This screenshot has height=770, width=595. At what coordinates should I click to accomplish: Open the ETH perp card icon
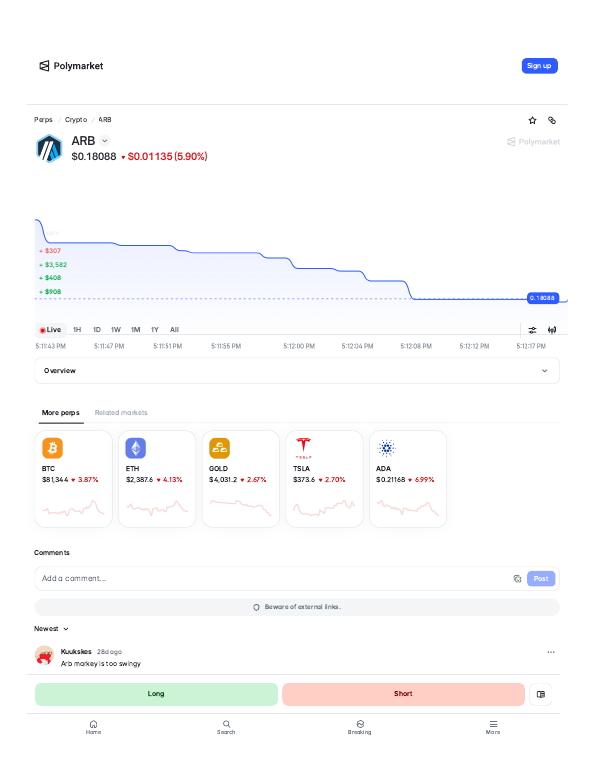click(x=136, y=448)
